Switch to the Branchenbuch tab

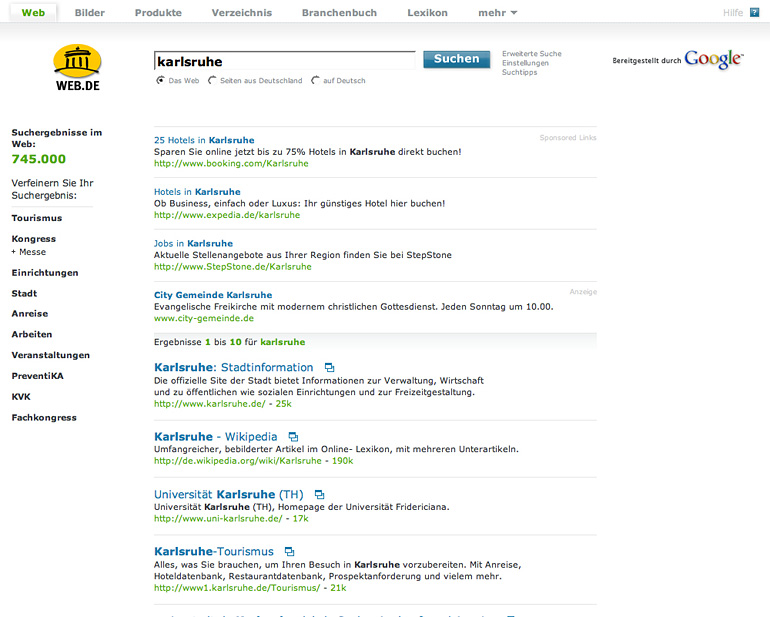pyautogui.click(x=339, y=13)
